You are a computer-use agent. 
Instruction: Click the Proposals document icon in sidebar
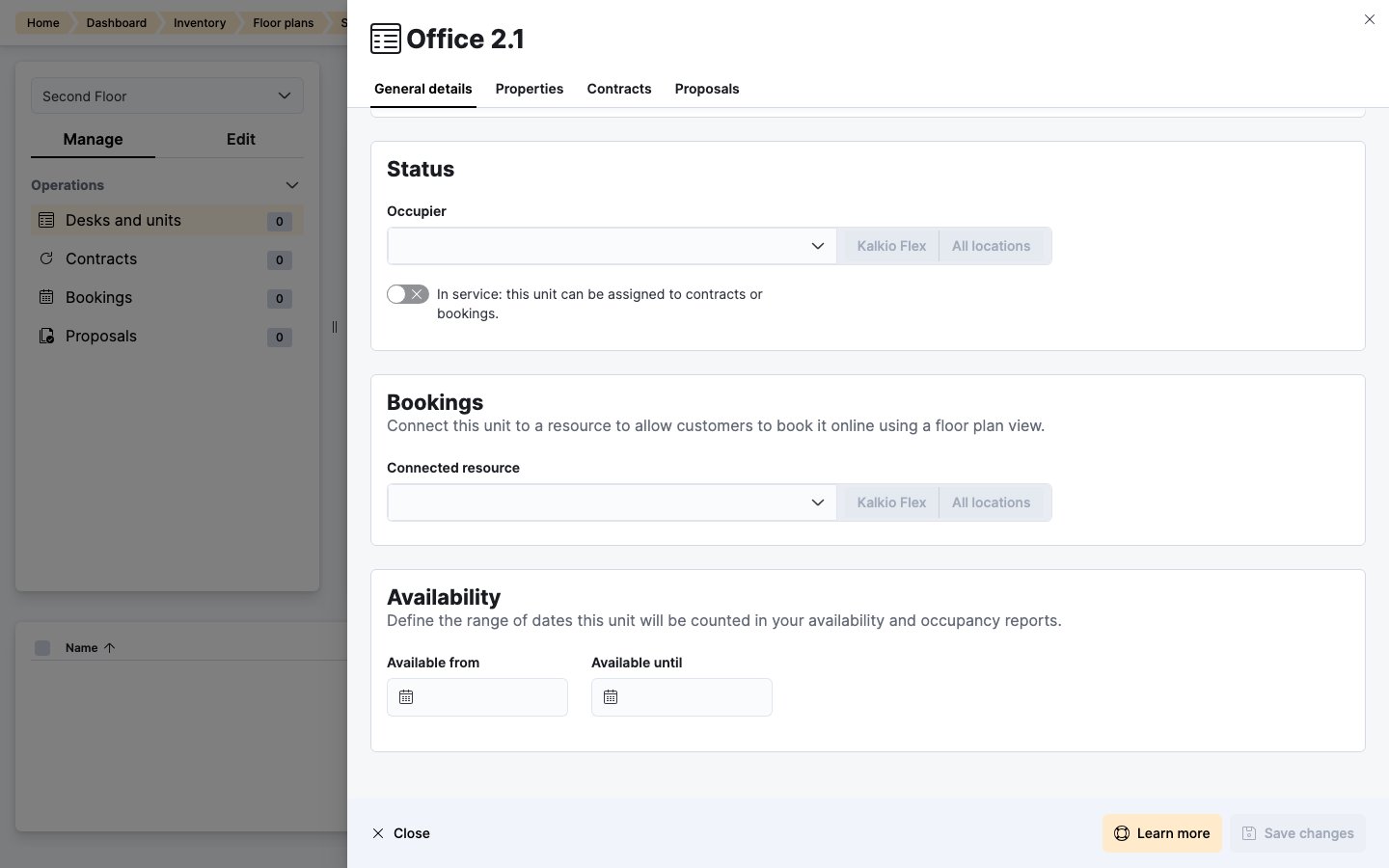[46, 336]
